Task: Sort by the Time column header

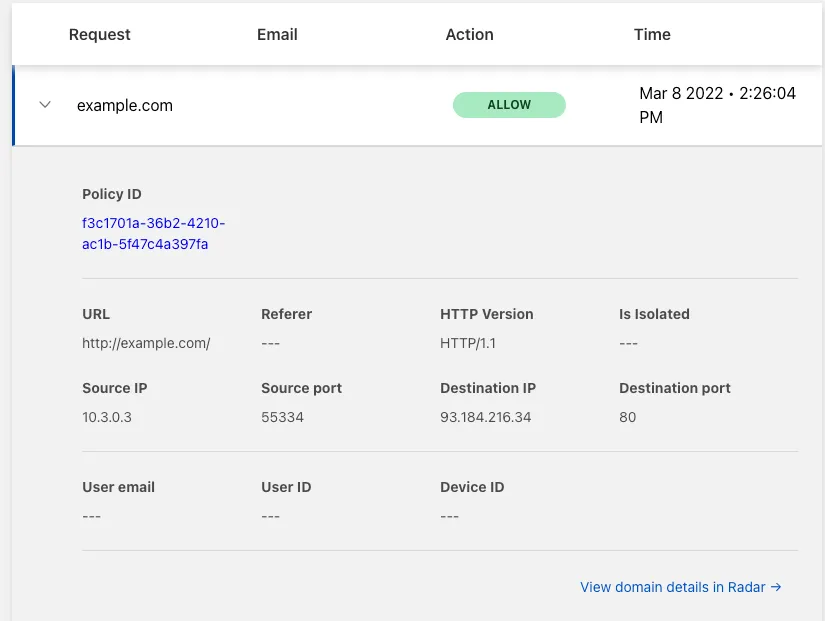Action: (652, 34)
